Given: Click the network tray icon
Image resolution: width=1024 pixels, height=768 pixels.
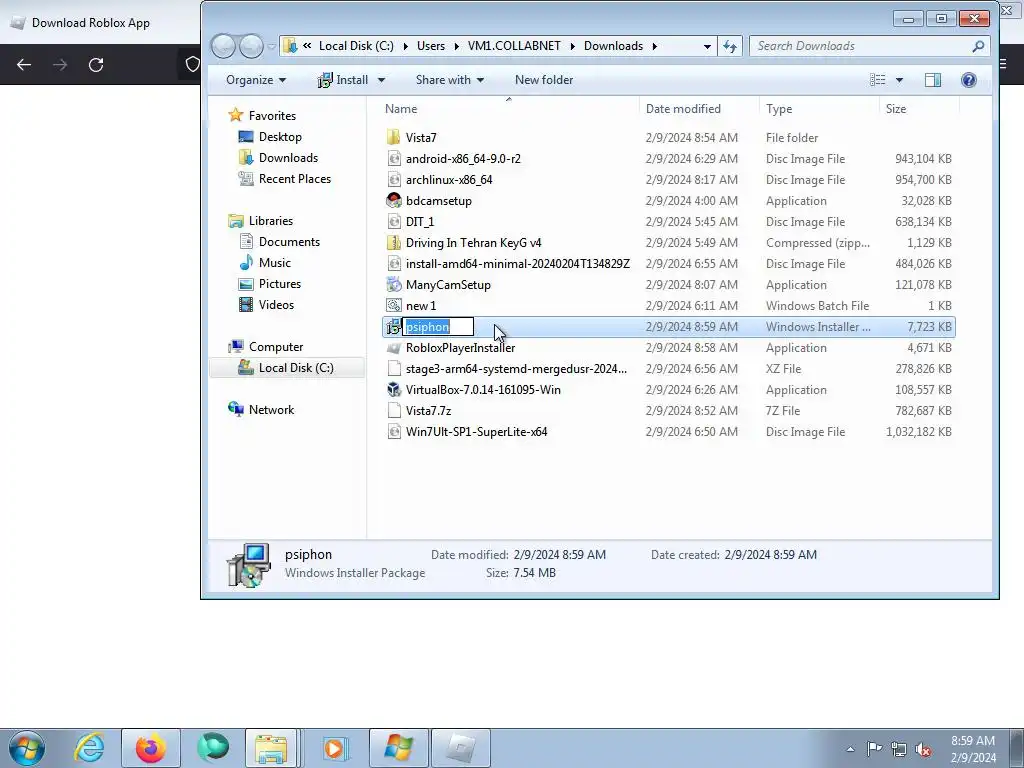Looking at the screenshot, I should [x=899, y=749].
